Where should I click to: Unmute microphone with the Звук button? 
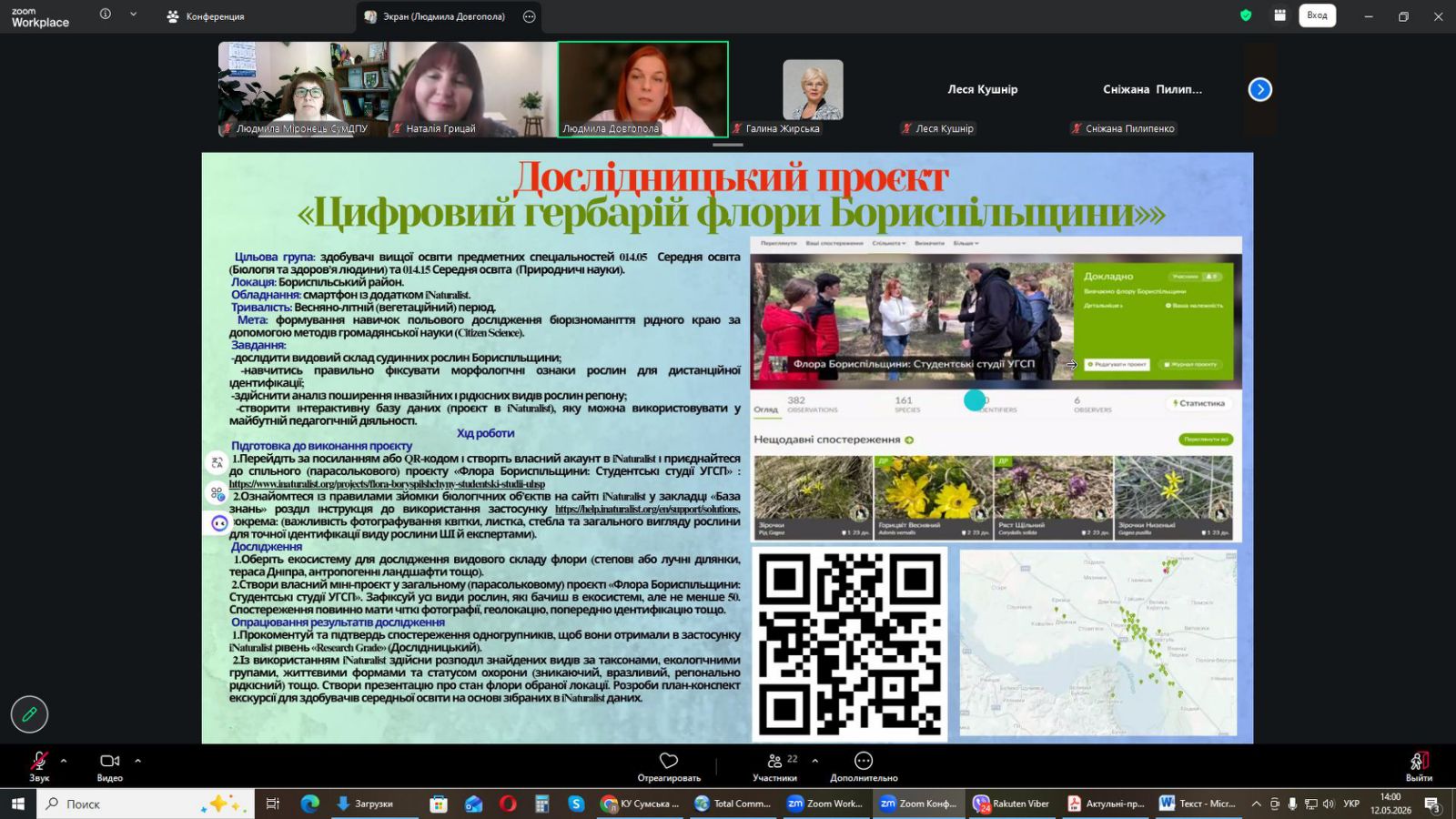pyautogui.click(x=39, y=766)
